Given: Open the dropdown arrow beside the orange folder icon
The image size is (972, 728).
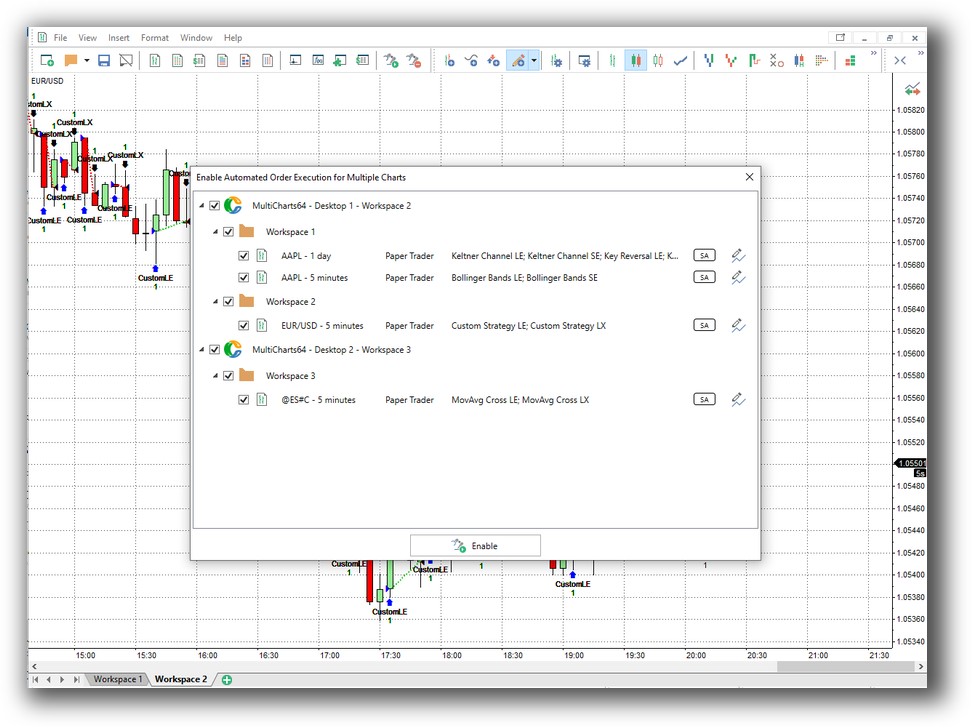Looking at the screenshot, I should click(x=87, y=61).
